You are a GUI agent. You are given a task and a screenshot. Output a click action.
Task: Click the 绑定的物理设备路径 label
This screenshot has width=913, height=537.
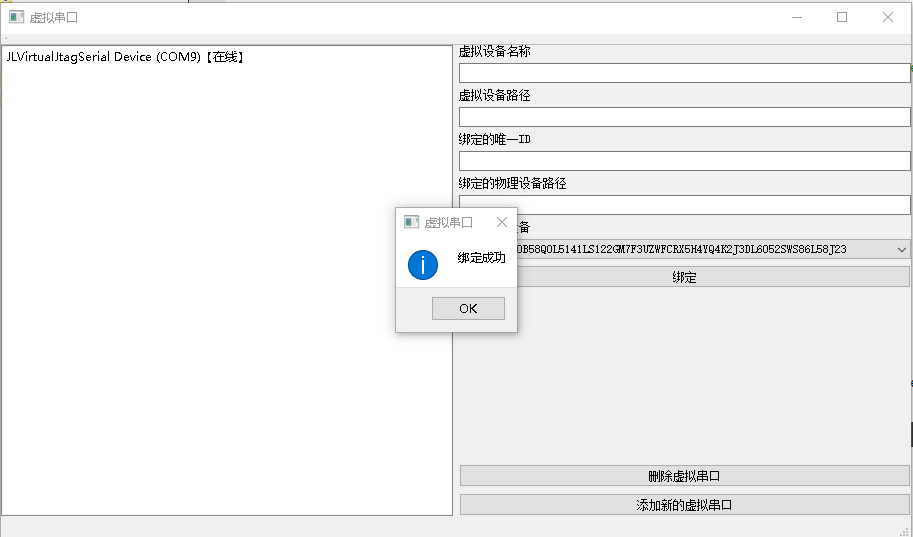pos(512,183)
